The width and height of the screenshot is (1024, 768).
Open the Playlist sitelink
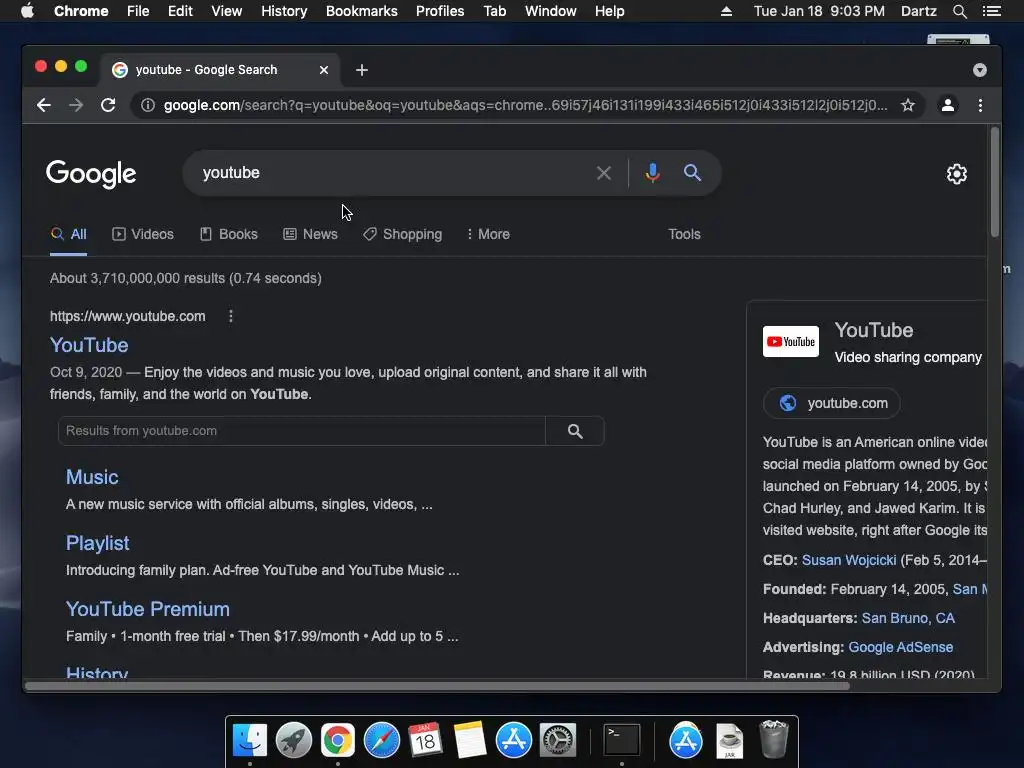[x=98, y=543]
